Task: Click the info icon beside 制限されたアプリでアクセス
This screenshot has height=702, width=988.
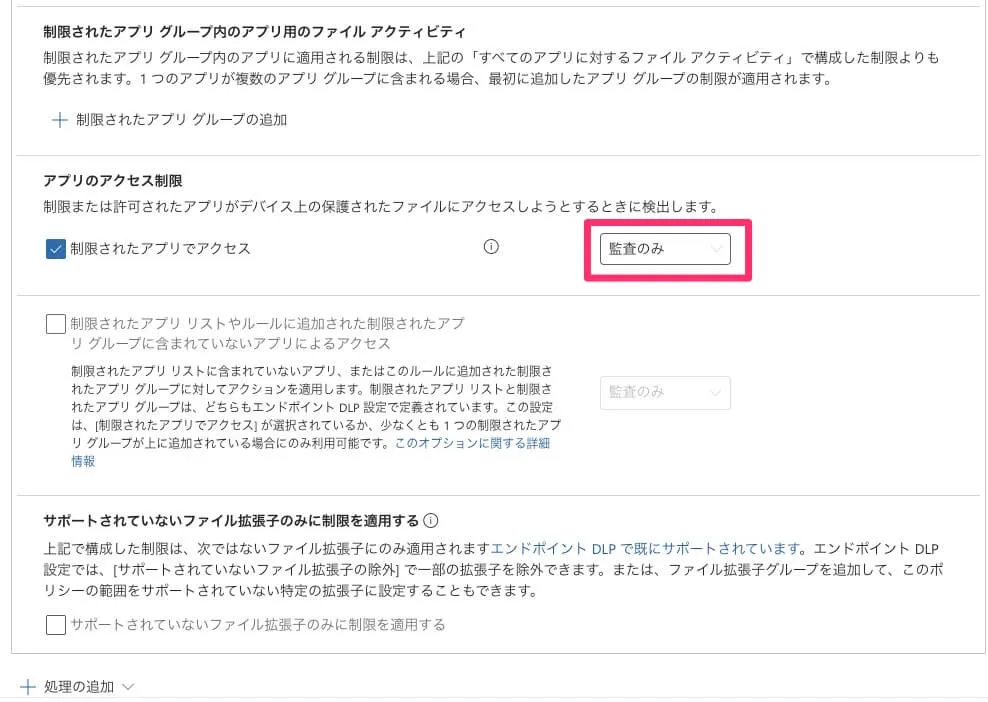Action: pos(491,248)
